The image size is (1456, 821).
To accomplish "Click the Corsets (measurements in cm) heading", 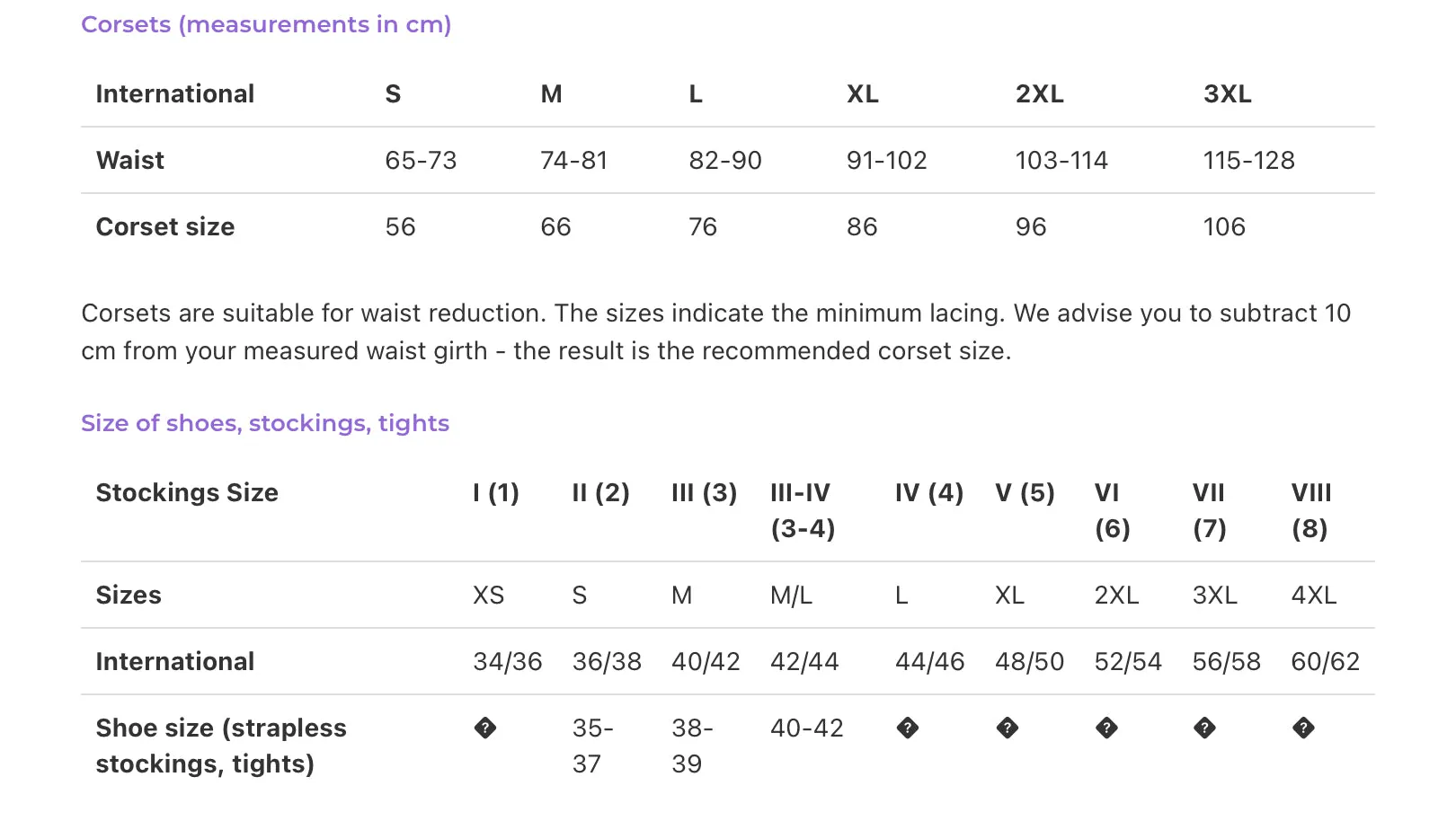I will (x=266, y=24).
